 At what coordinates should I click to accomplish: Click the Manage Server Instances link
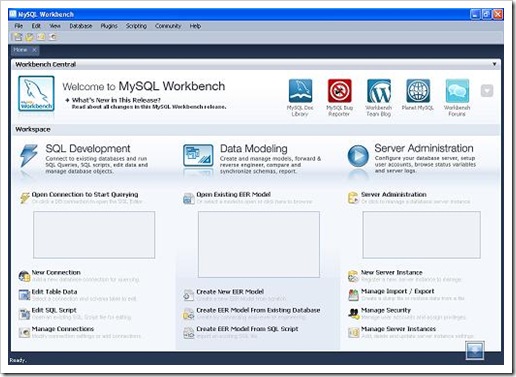tap(398, 329)
